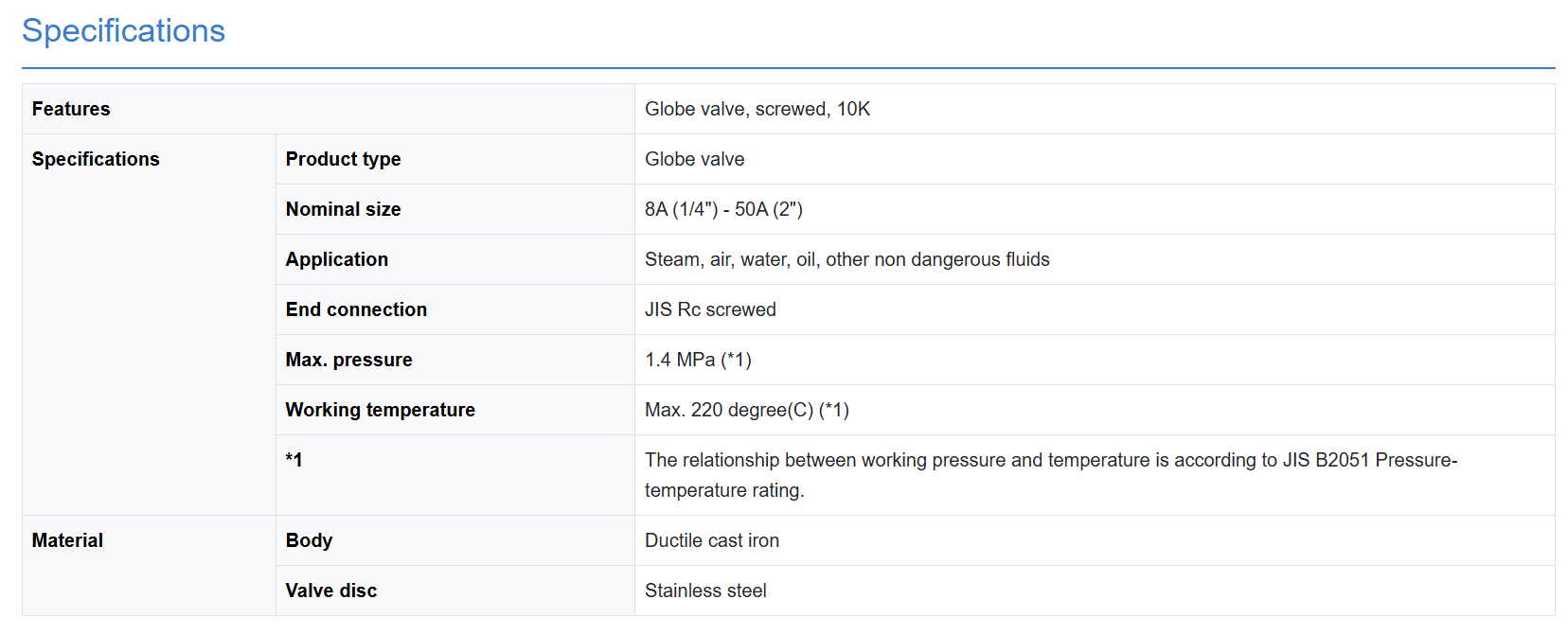This screenshot has height=635, width=1568.
Task: Click the Product type label
Action: (343, 159)
